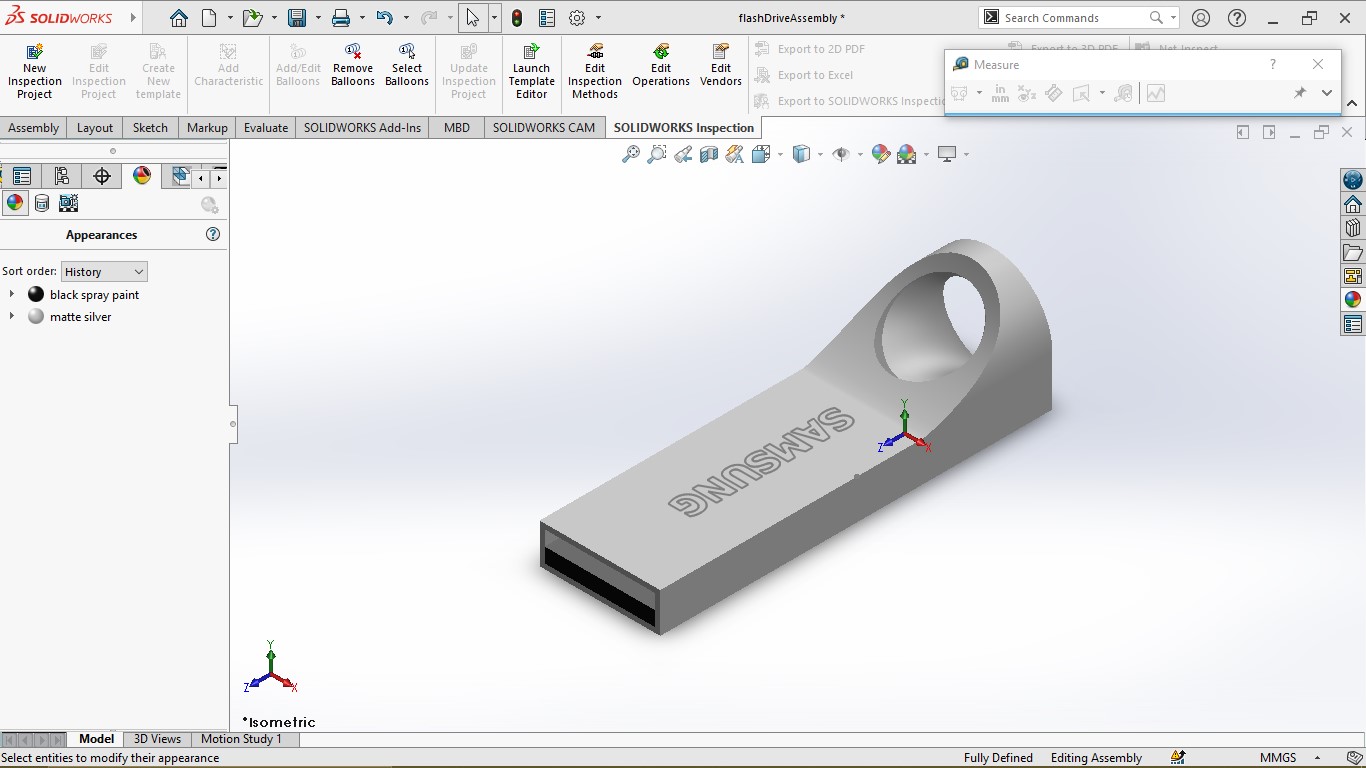
Task: Collapse the CommandManager ribbon arrow
Action: point(1352,103)
